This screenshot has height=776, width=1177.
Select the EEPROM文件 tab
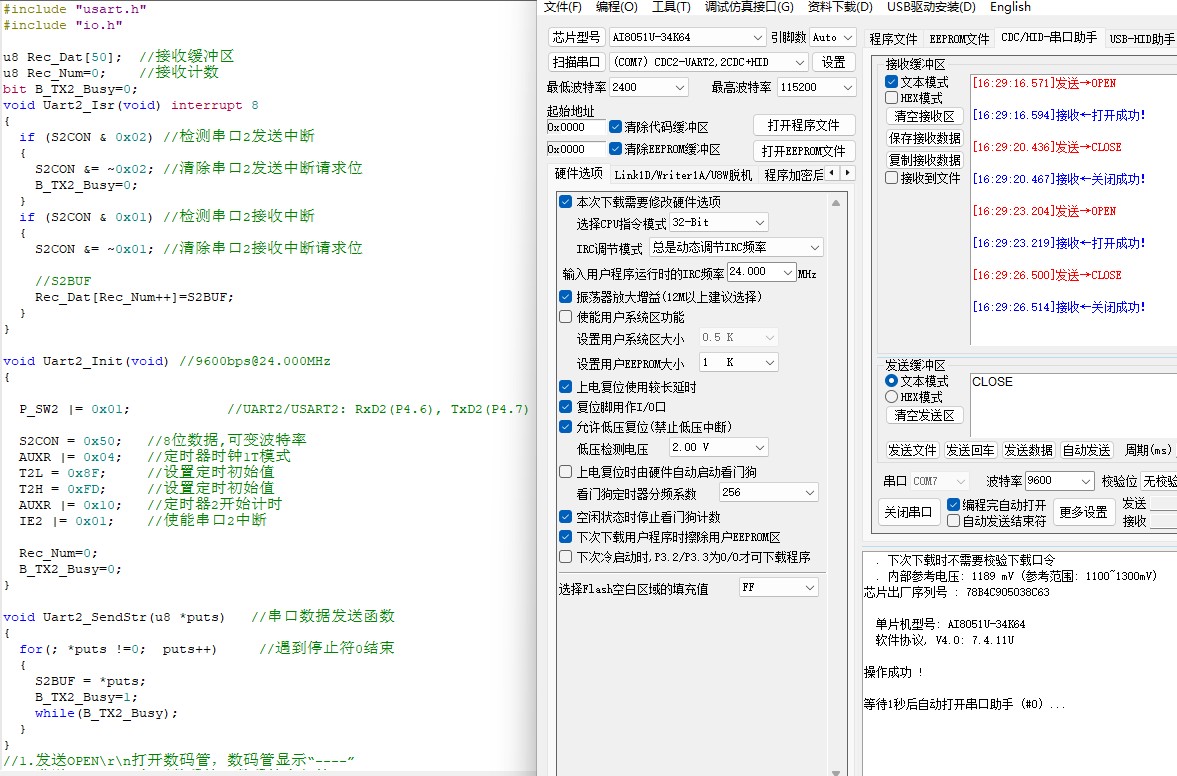(x=959, y=39)
